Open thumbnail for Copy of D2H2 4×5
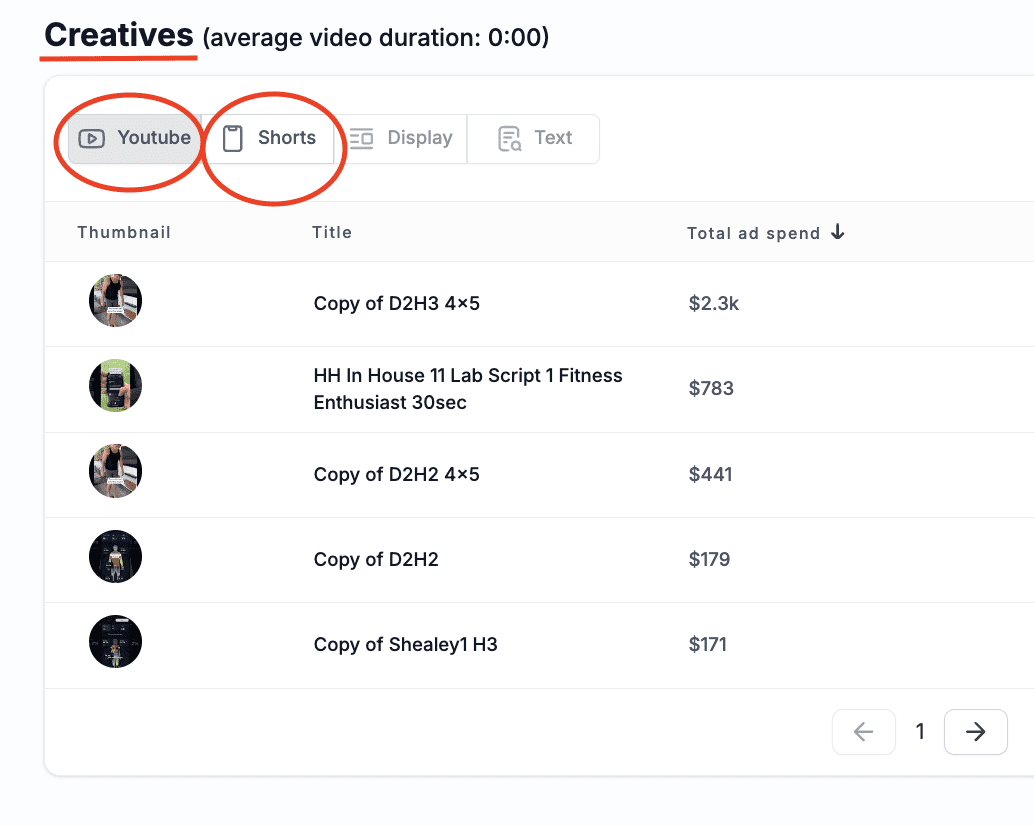Image resolution: width=1034 pixels, height=826 pixels. pos(115,472)
